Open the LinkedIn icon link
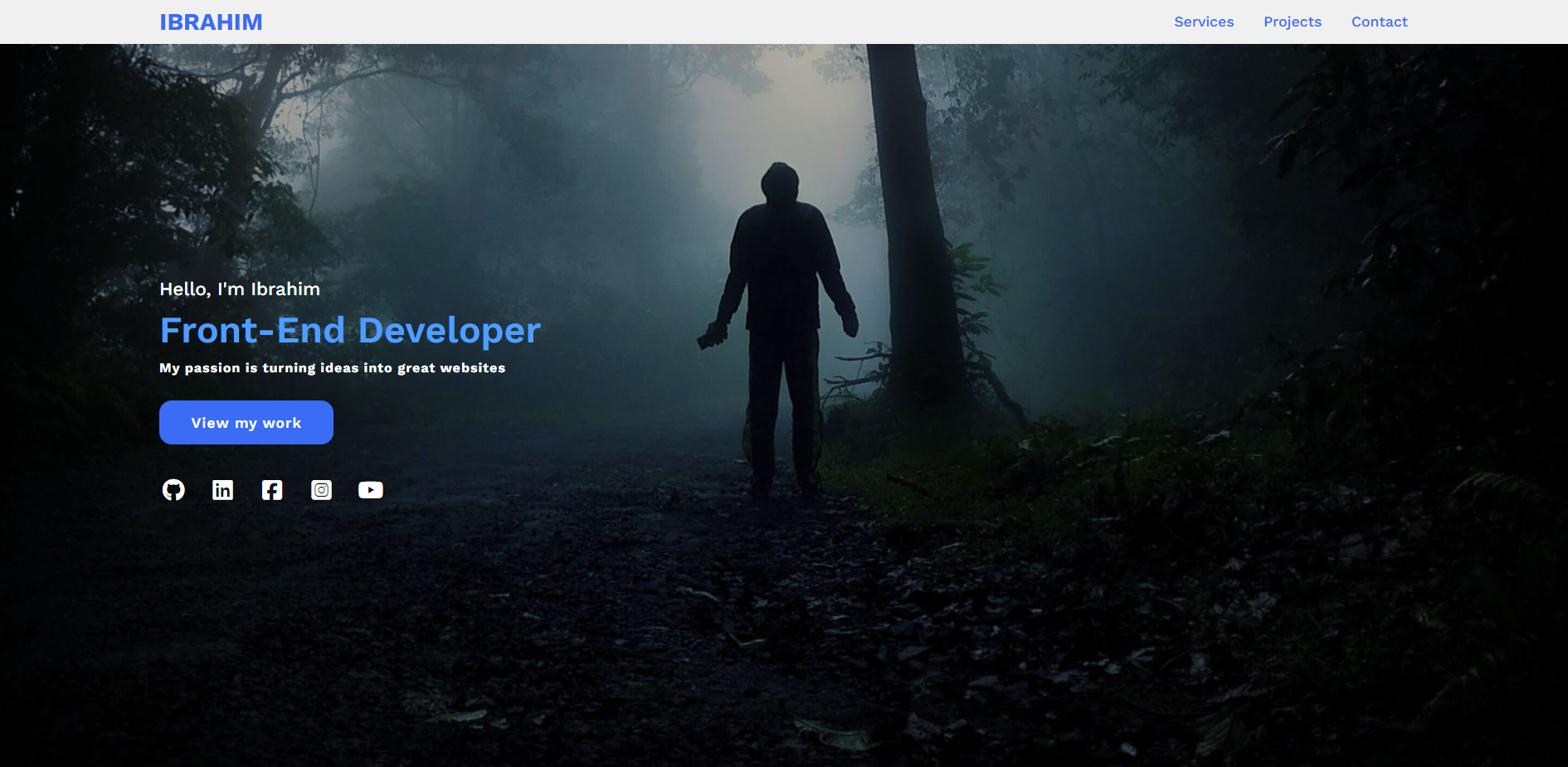This screenshot has width=1568, height=767. click(222, 490)
